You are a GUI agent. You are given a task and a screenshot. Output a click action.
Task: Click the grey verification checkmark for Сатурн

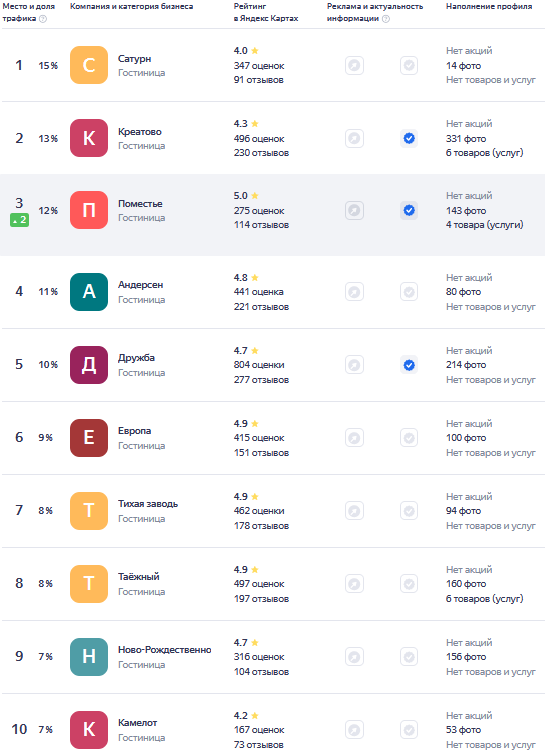click(409, 65)
